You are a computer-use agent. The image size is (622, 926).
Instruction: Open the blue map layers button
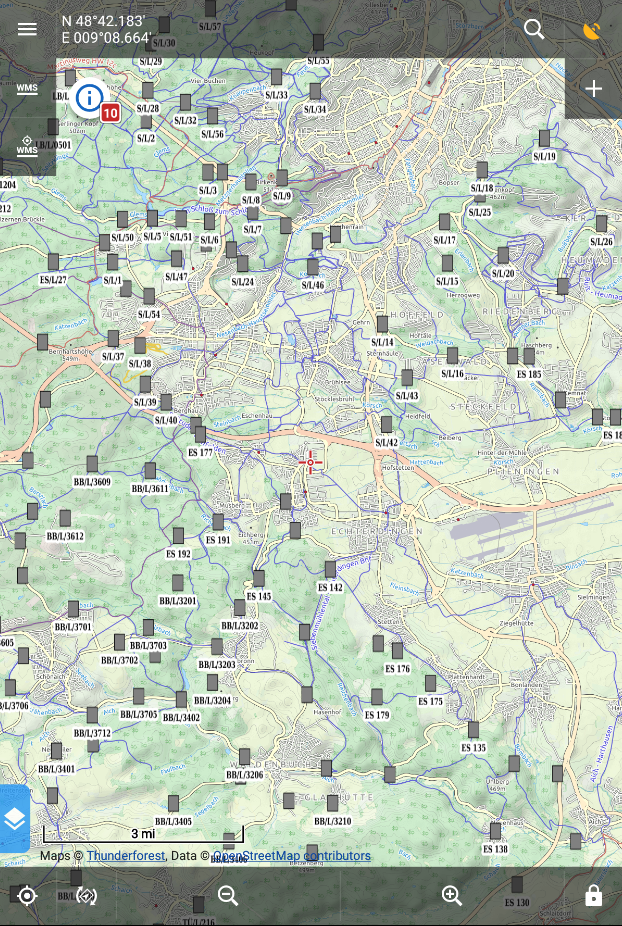point(14,819)
